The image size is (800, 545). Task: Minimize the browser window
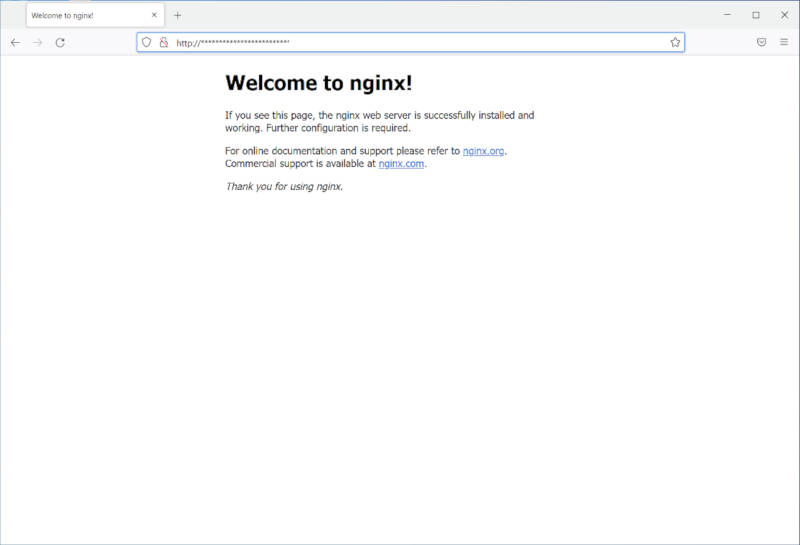click(728, 15)
